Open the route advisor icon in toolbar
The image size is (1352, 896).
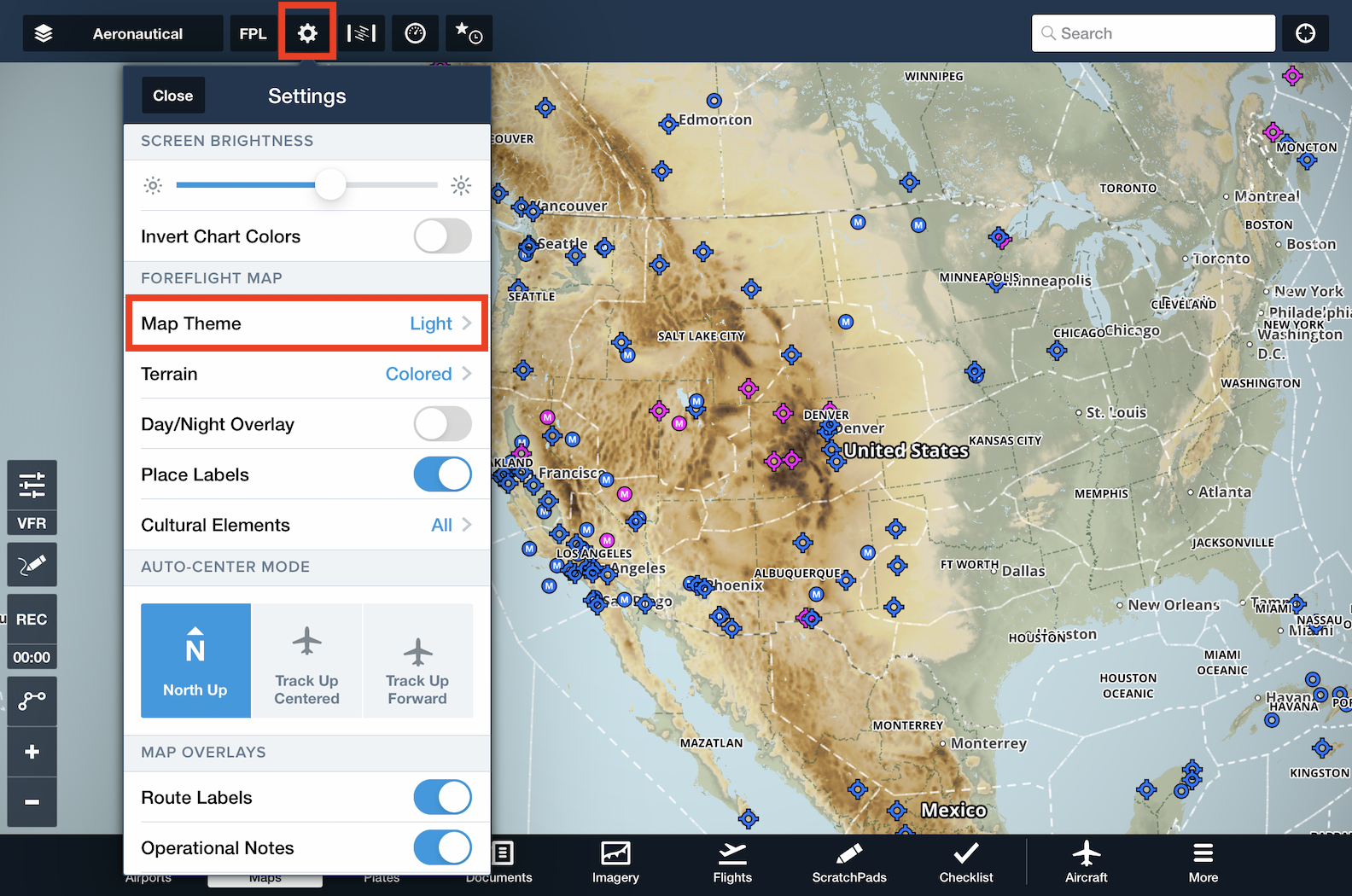tap(361, 33)
